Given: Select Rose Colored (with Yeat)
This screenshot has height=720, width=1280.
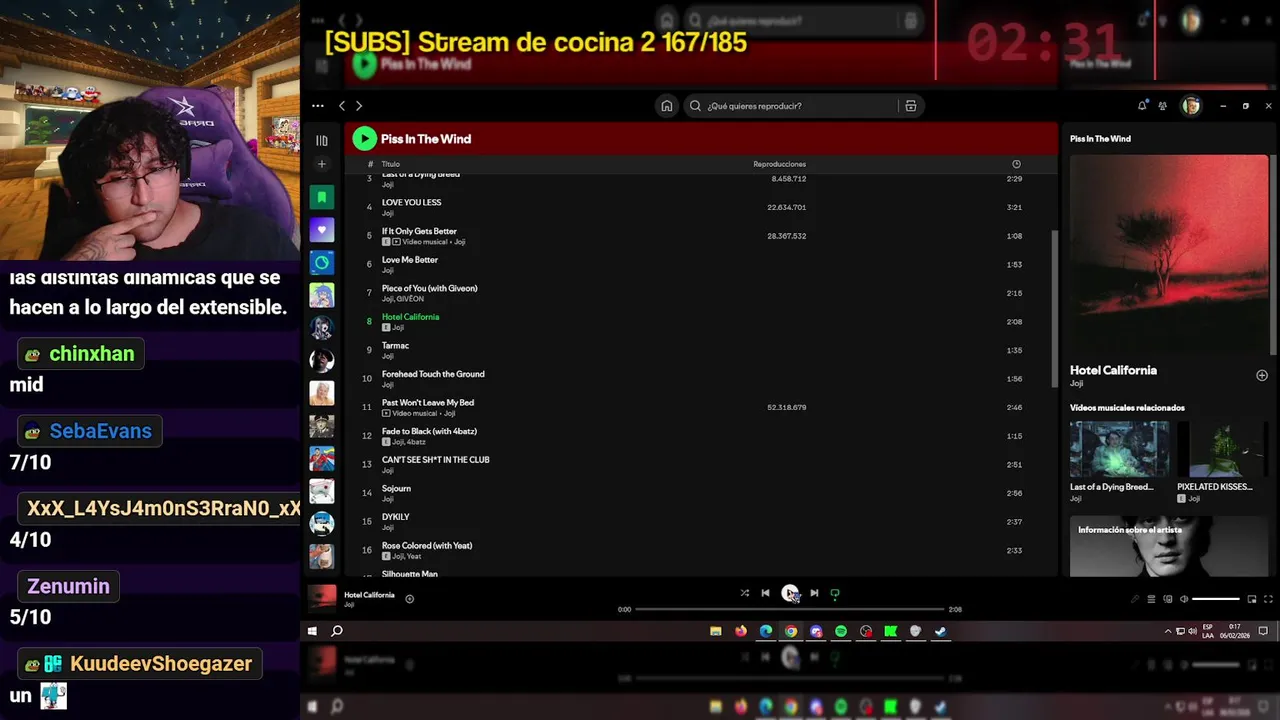Looking at the screenshot, I should point(700,550).
